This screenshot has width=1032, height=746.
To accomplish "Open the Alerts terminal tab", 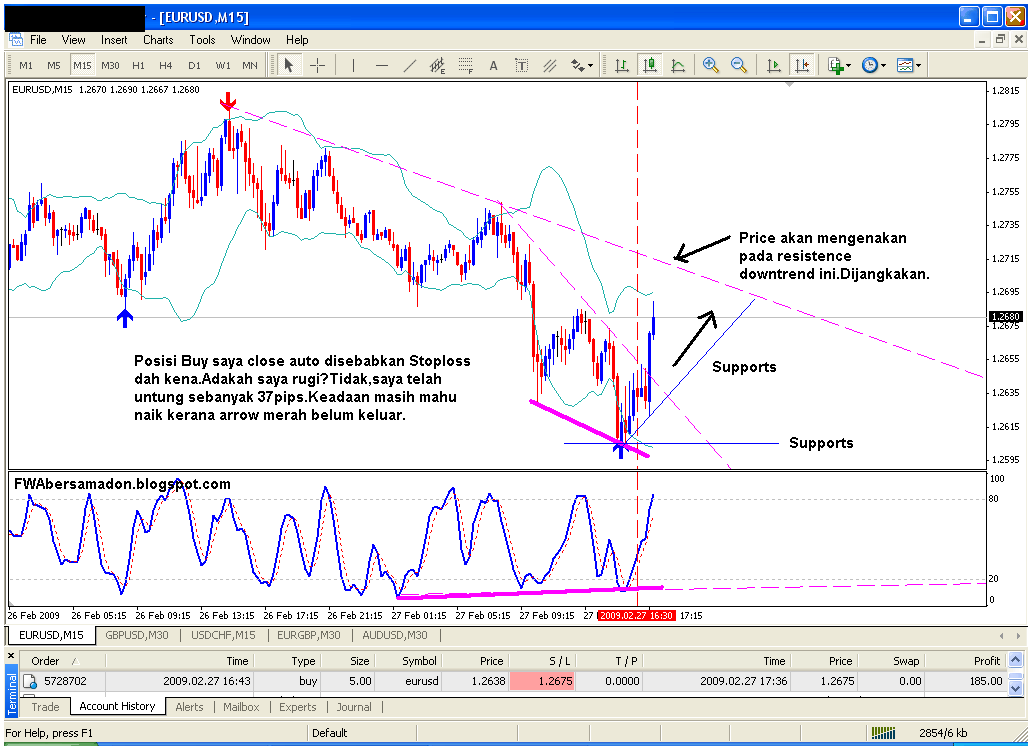I will coord(190,706).
